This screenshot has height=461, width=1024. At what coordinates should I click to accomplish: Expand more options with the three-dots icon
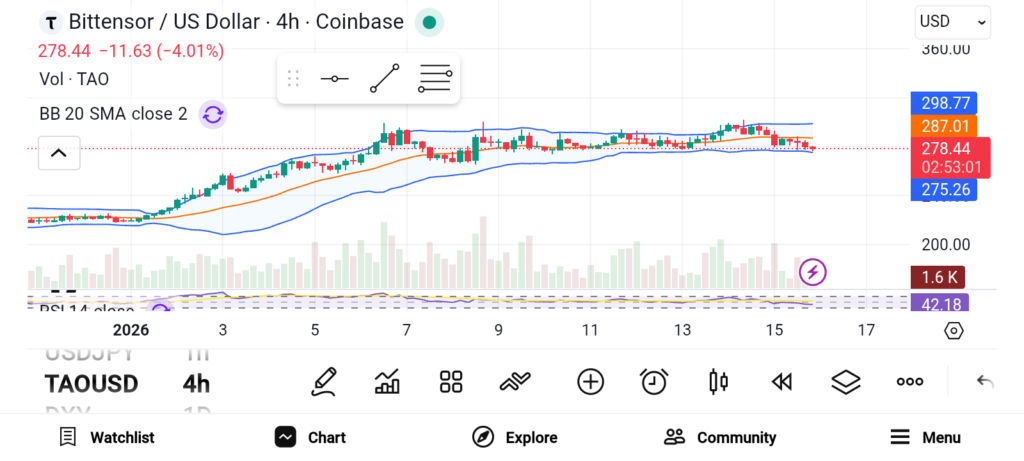(x=910, y=382)
